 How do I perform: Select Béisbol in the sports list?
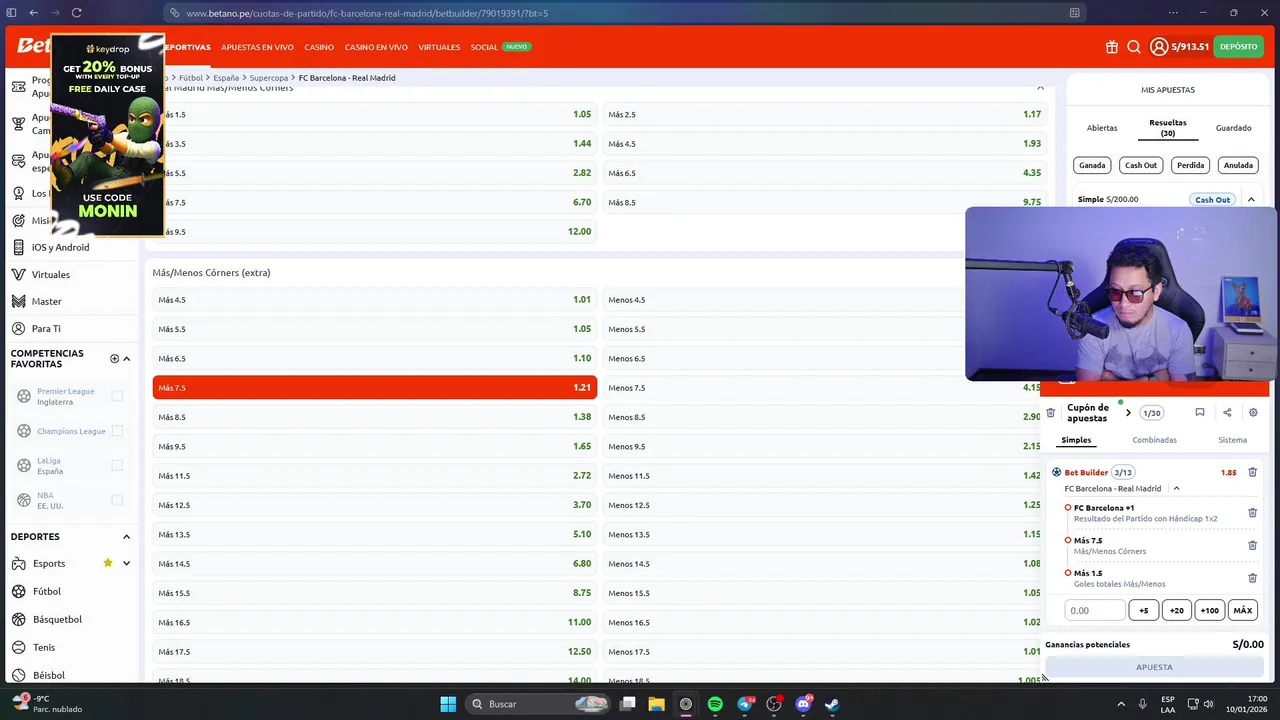click(48, 675)
